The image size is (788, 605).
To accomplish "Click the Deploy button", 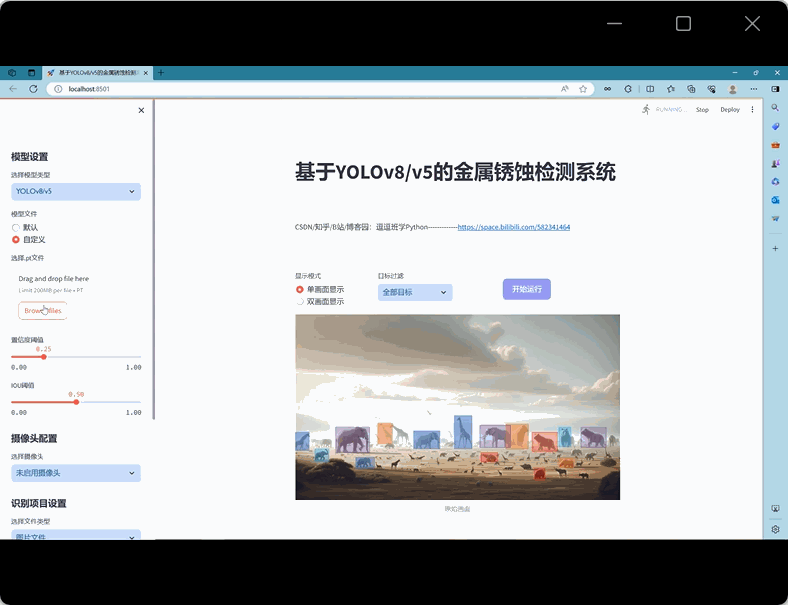I will point(730,110).
